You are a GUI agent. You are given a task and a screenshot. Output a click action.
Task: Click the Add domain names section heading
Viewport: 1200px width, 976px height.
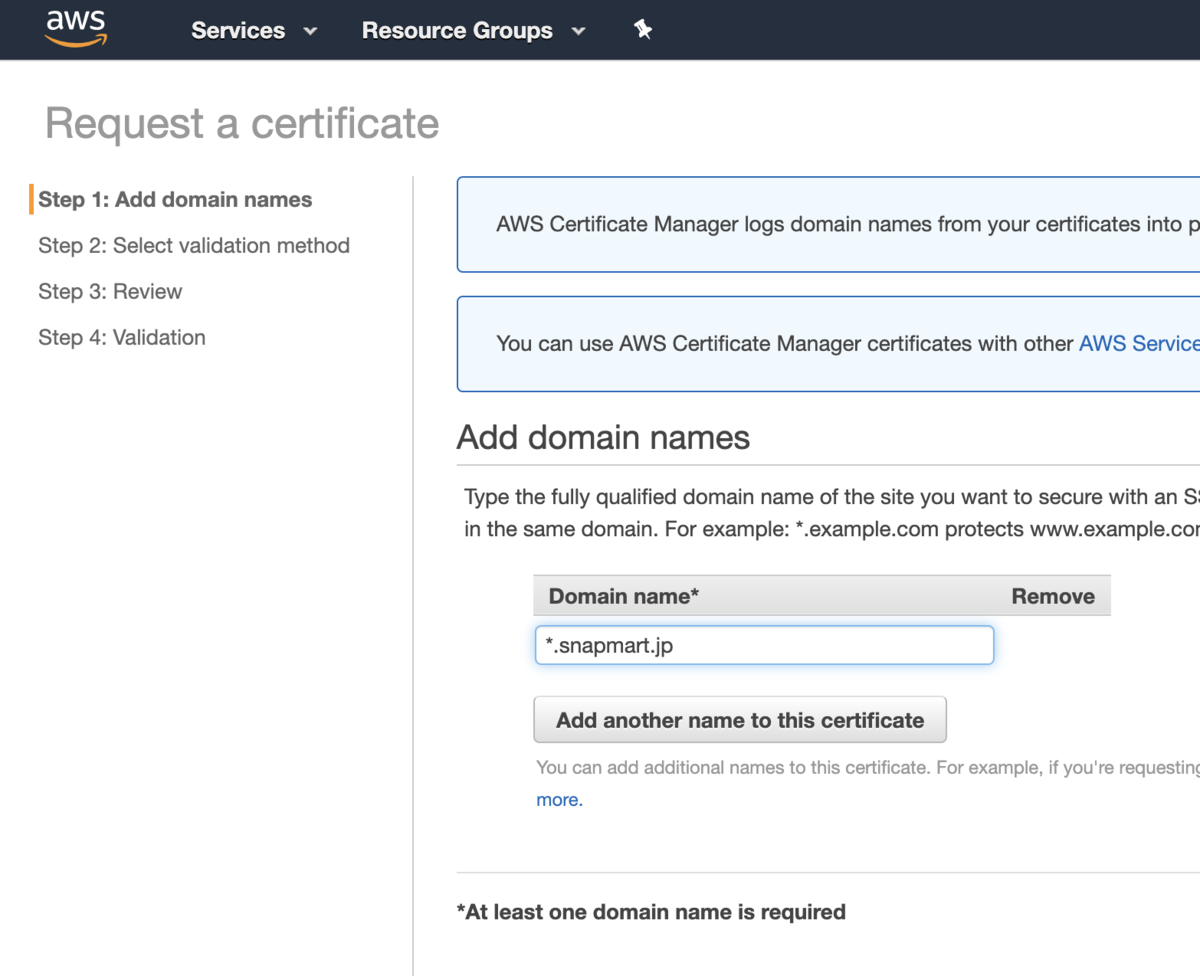[x=603, y=437]
